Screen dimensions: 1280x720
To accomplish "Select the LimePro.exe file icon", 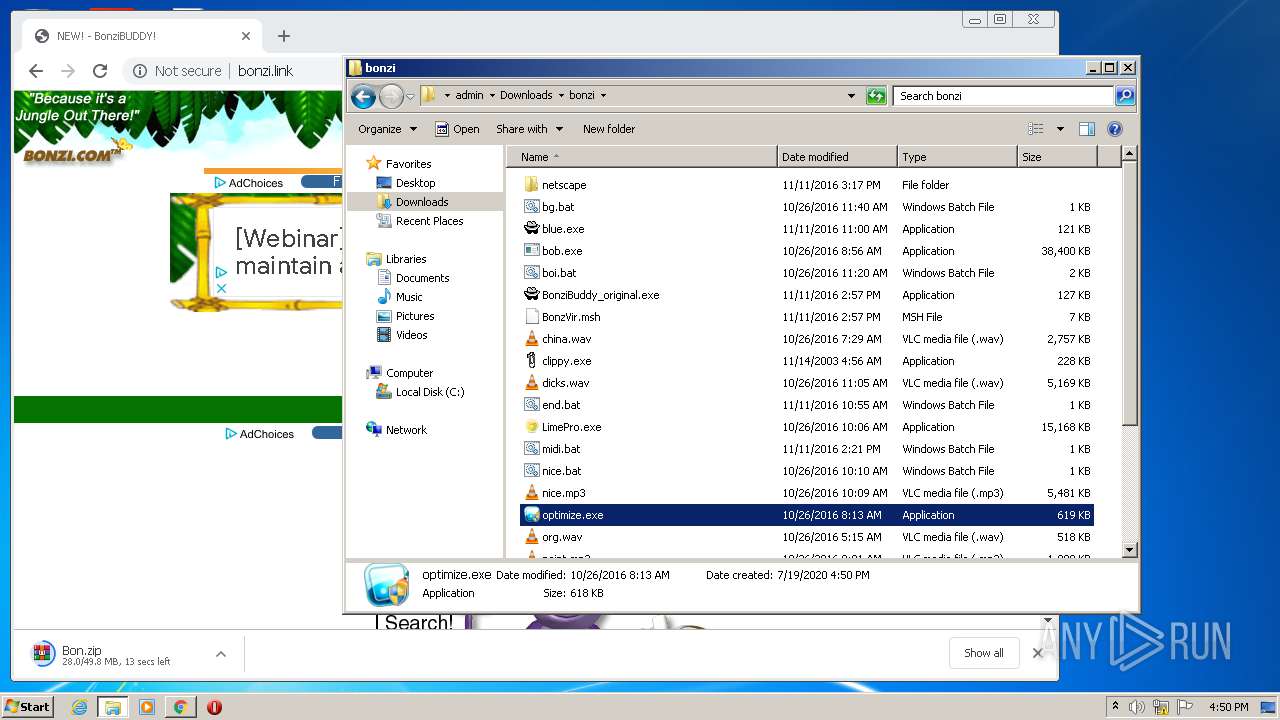I will click(x=532, y=427).
